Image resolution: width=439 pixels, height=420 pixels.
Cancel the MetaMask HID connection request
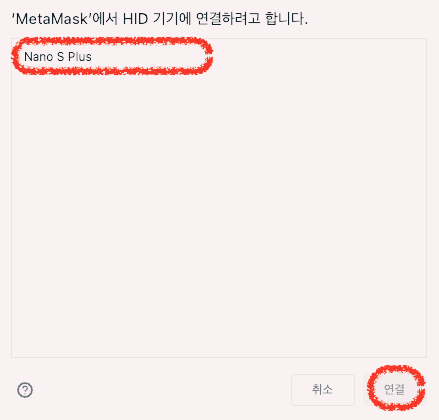(x=323, y=390)
